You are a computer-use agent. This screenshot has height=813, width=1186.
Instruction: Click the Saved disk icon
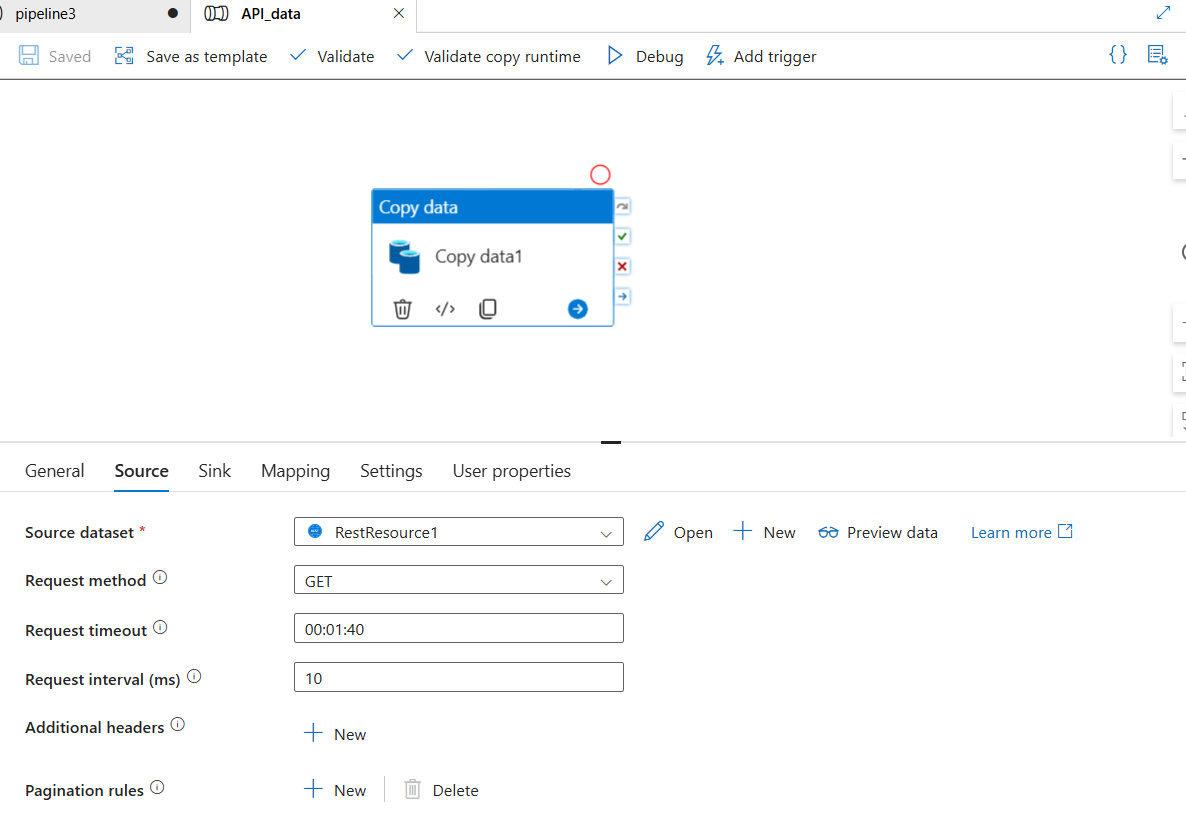point(29,55)
